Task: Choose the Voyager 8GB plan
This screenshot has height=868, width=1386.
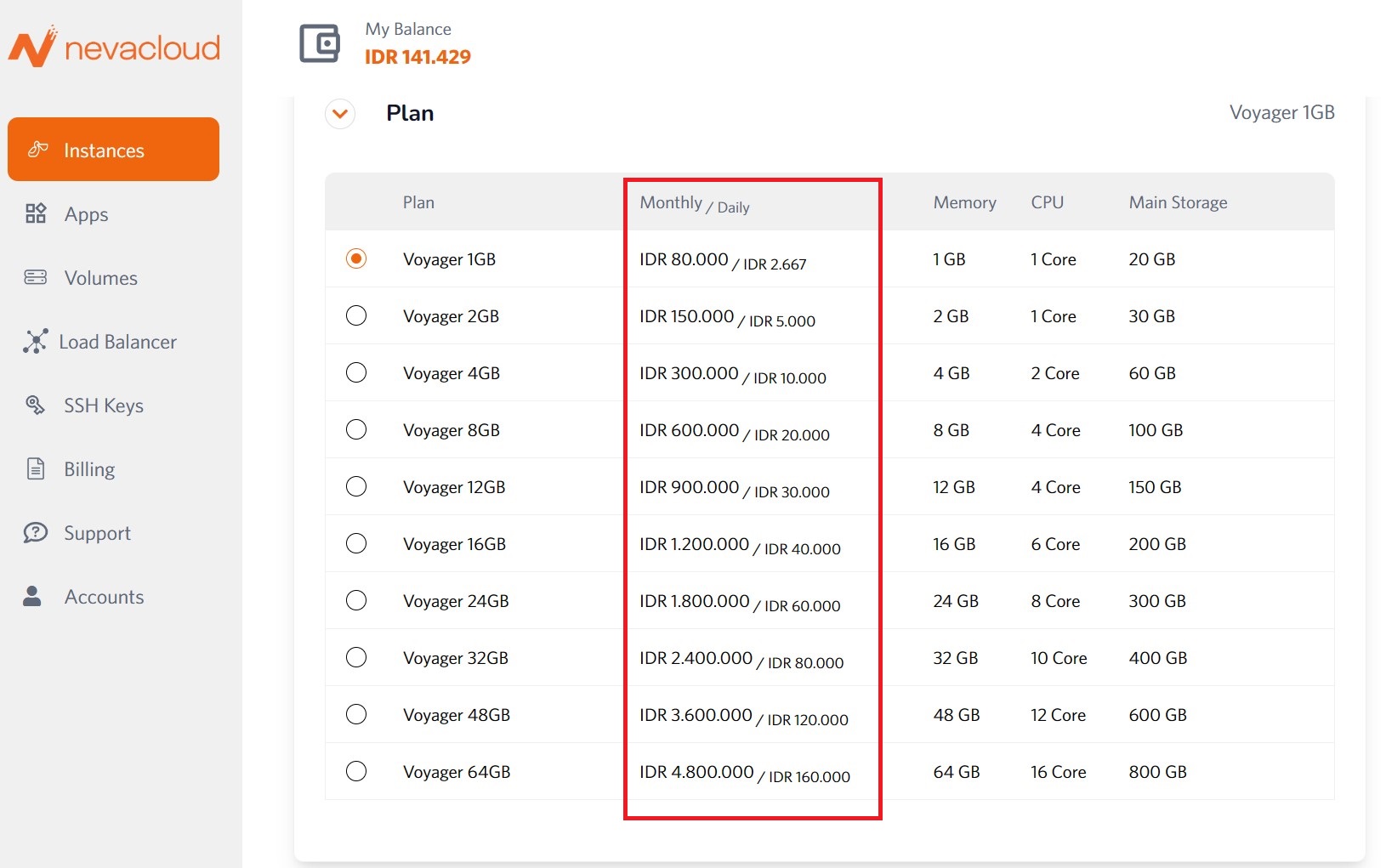Action: coord(356,429)
